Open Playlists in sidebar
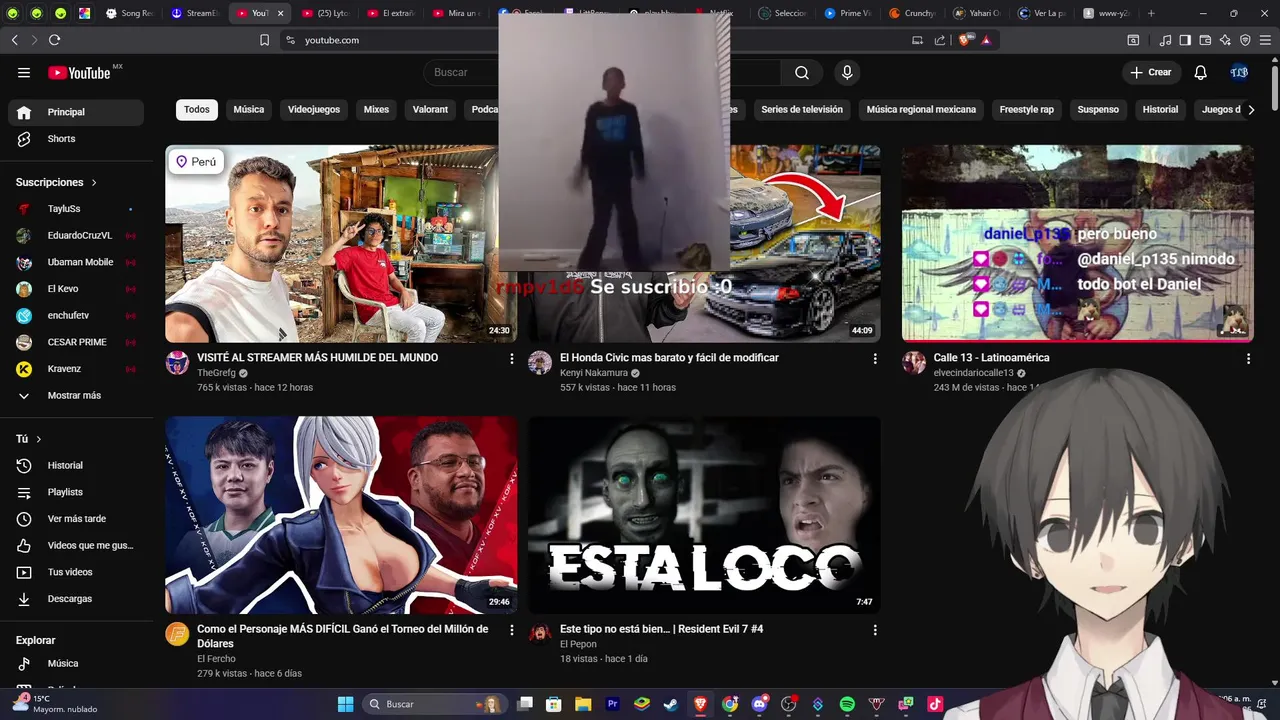The width and height of the screenshot is (1280, 720). point(76,492)
